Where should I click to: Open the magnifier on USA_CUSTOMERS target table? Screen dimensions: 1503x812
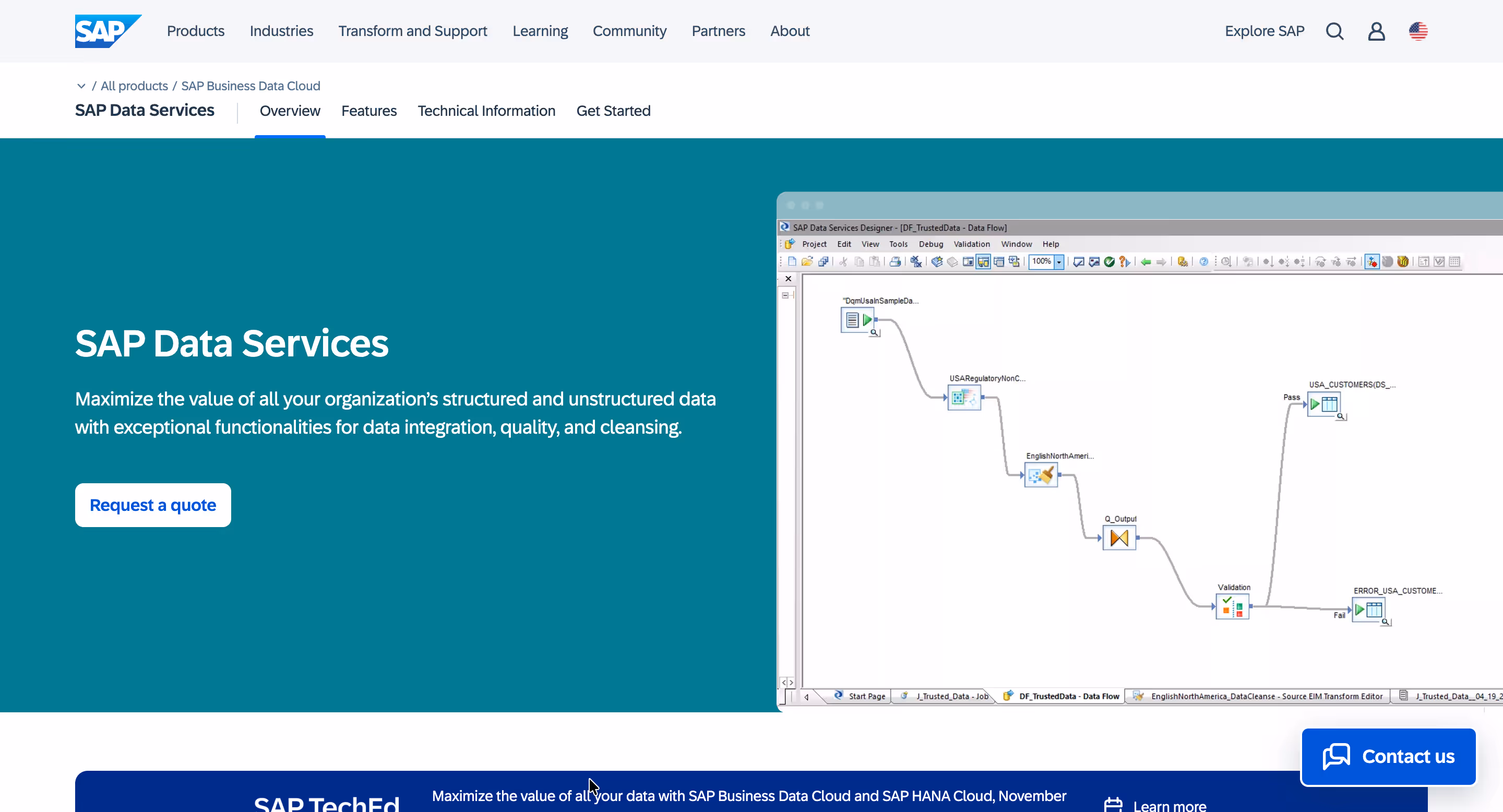[1341, 416]
